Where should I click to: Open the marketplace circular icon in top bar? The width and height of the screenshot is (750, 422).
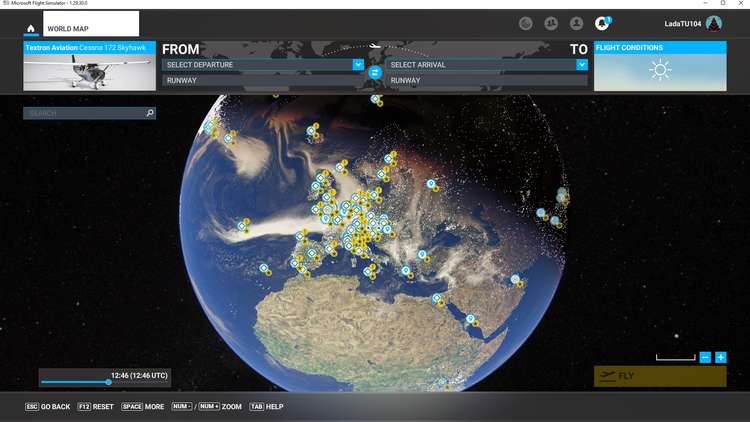click(x=526, y=23)
